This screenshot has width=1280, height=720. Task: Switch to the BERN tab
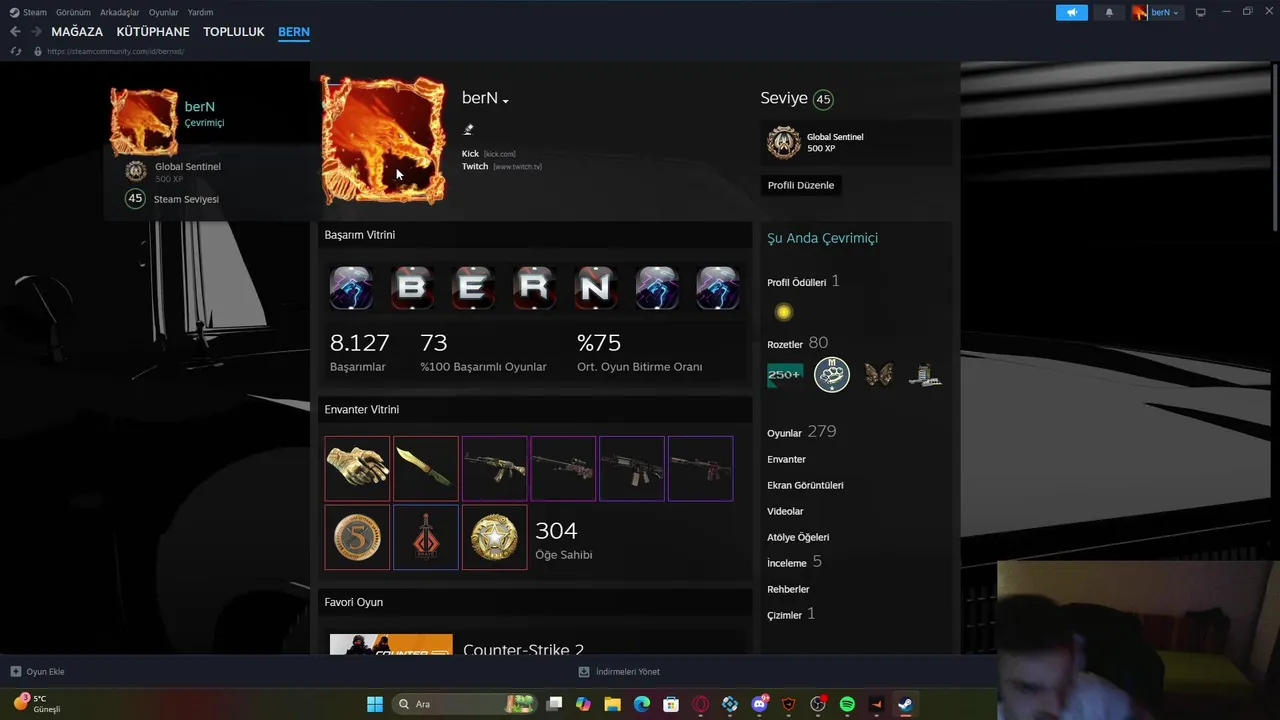(294, 32)
